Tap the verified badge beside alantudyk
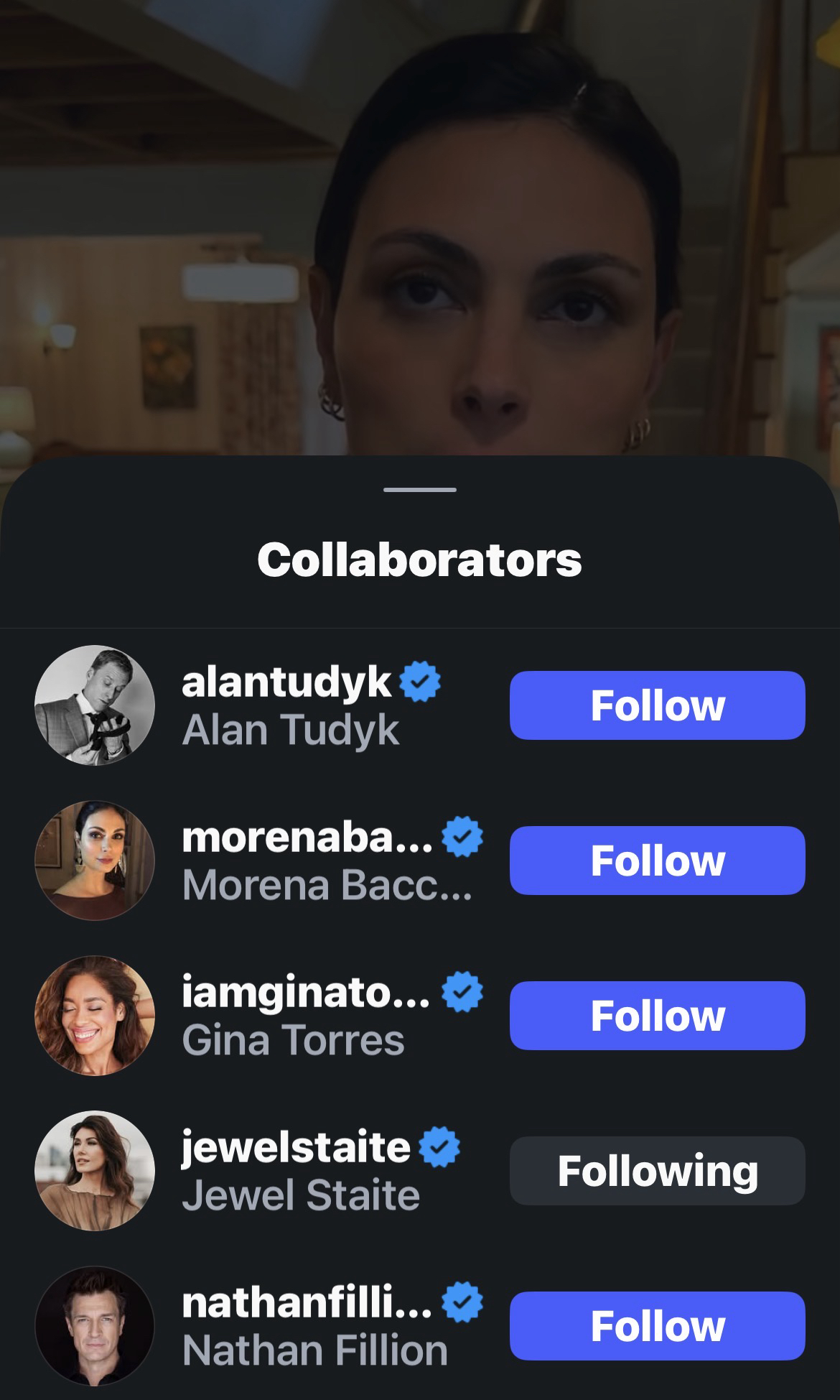The height and width of the screenshot is (1400, 840). (x=420, y=682)
